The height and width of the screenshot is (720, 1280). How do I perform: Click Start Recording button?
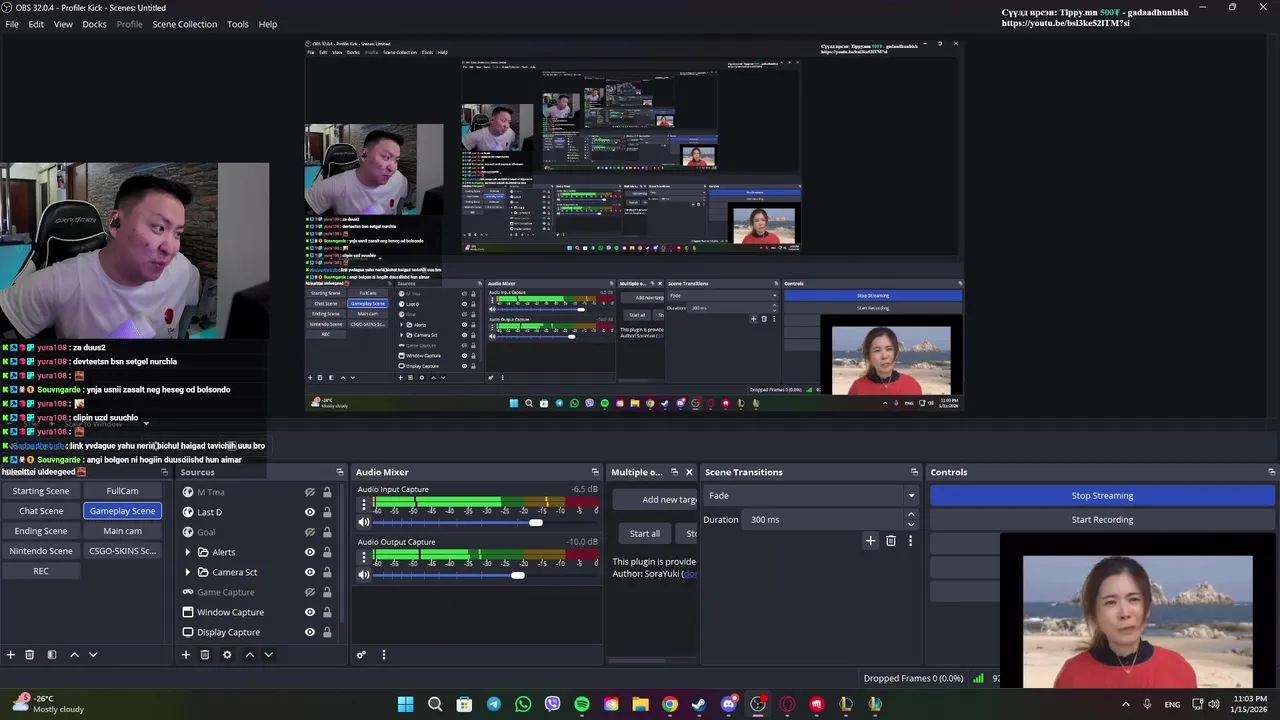coord(1102,520)
